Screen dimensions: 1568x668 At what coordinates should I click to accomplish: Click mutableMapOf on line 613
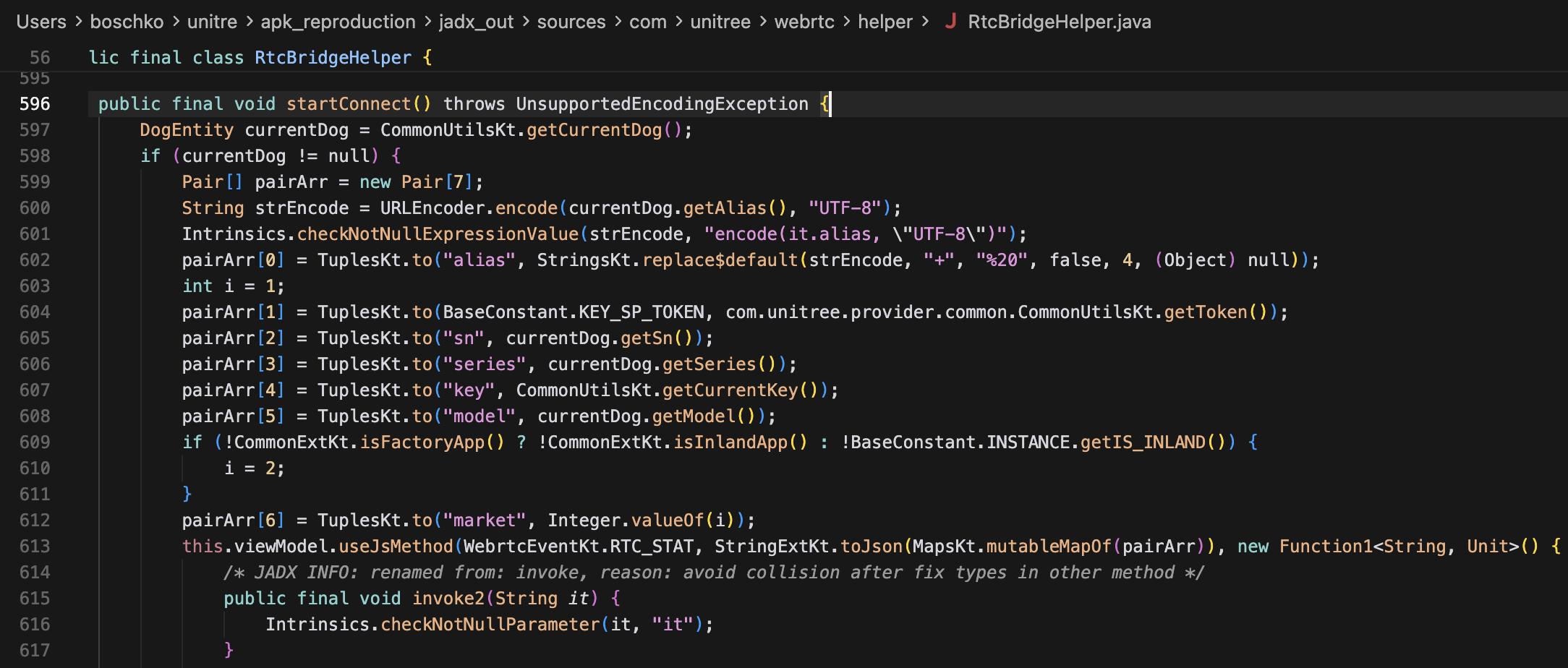coord(1049,547)
